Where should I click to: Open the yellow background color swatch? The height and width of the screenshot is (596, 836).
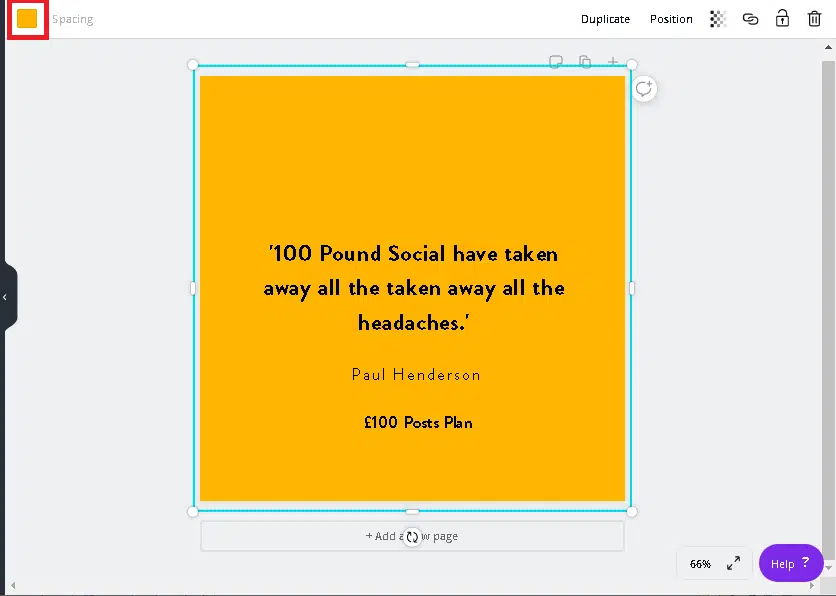coord(27,19)
